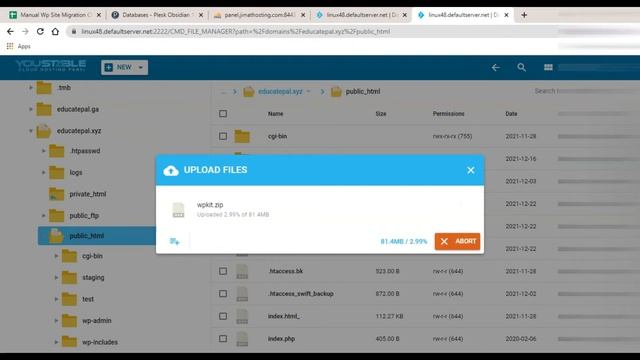Open the index.html_ file
640x360 pixels.
click(x=284, y=316)
